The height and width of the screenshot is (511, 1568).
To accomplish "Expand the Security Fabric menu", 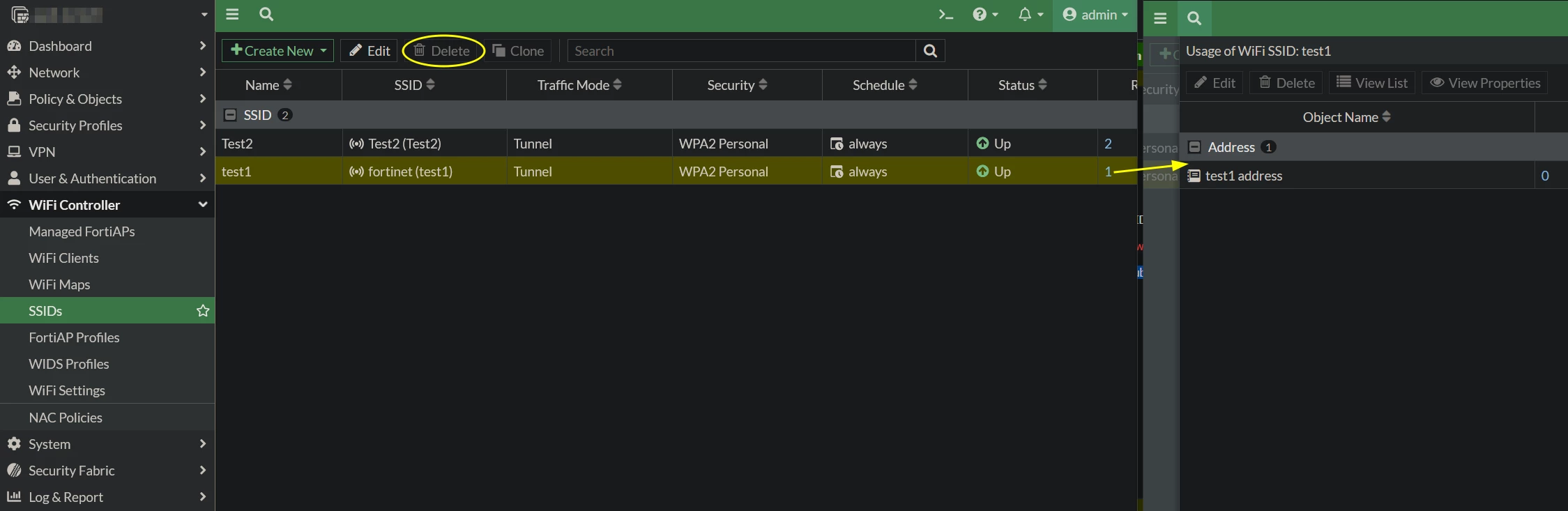I will pos(107,471).
